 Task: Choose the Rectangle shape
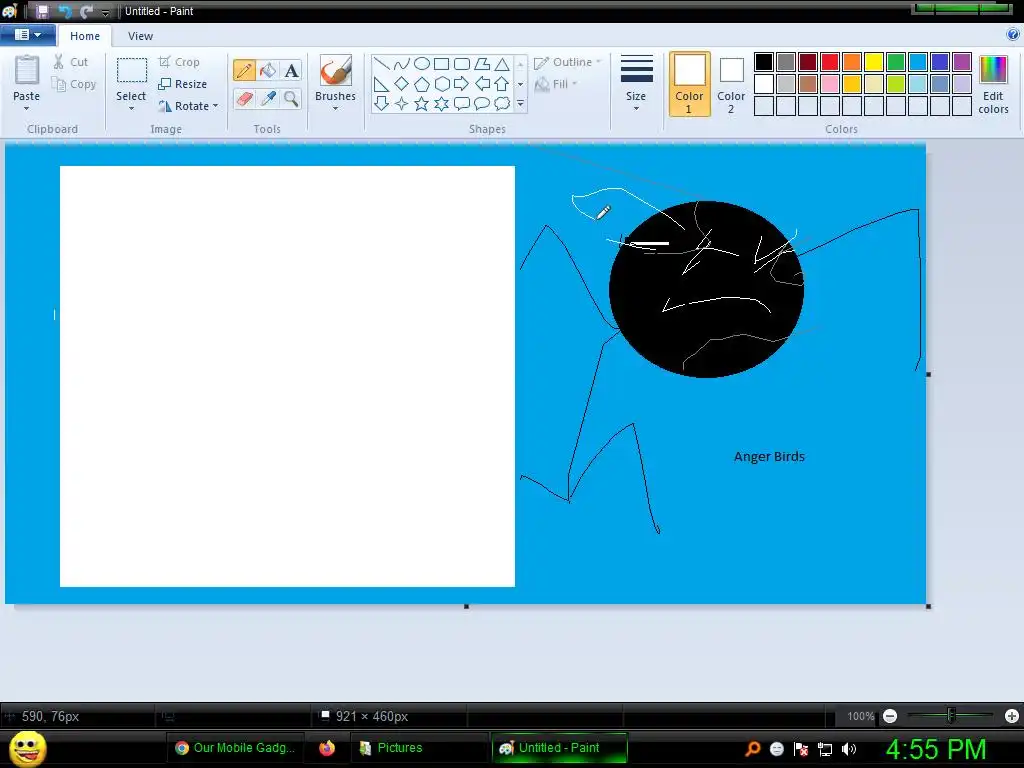click(x=441, y=63)
